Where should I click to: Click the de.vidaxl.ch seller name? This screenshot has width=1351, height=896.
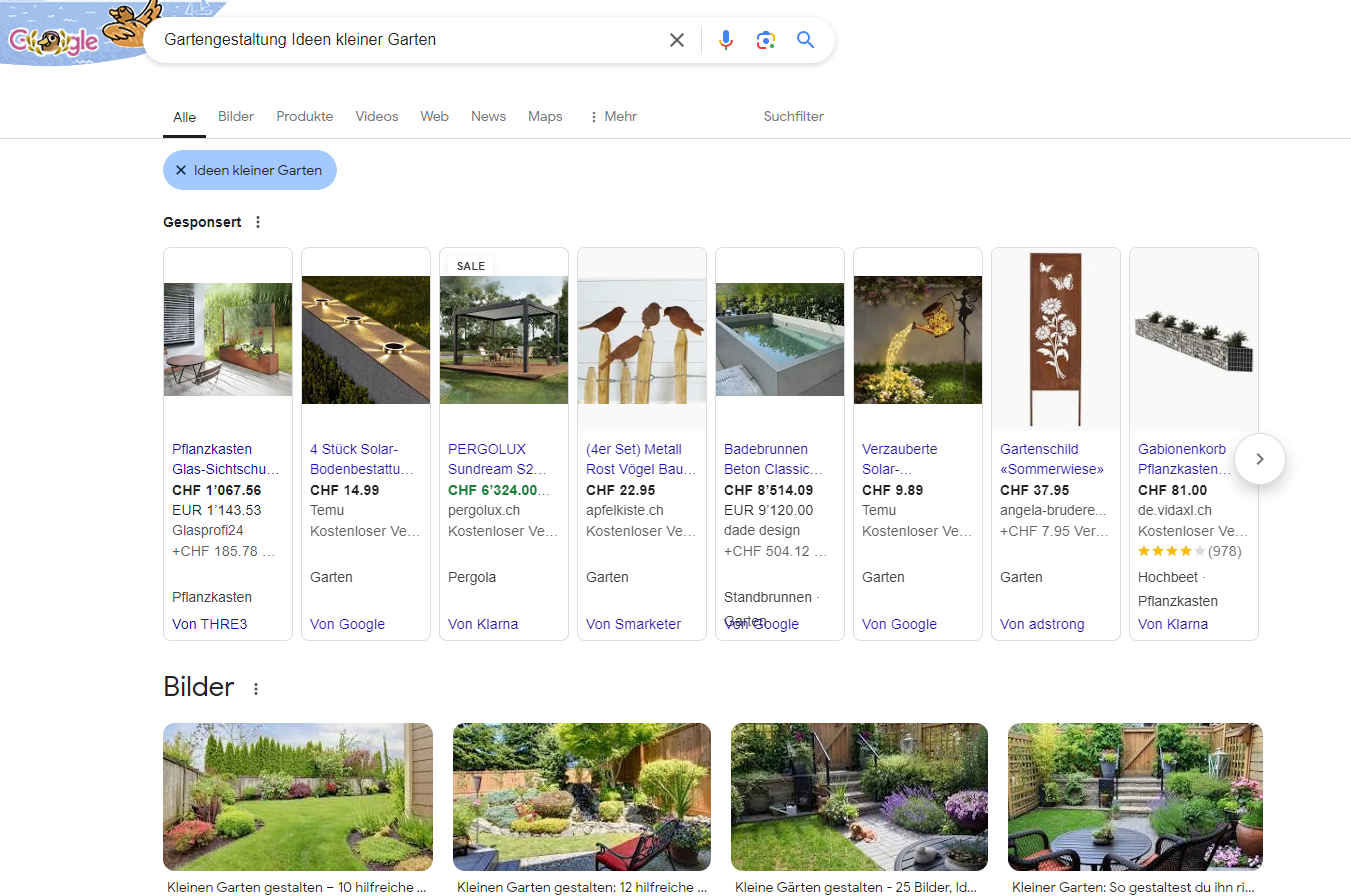tap(1175, 511)
